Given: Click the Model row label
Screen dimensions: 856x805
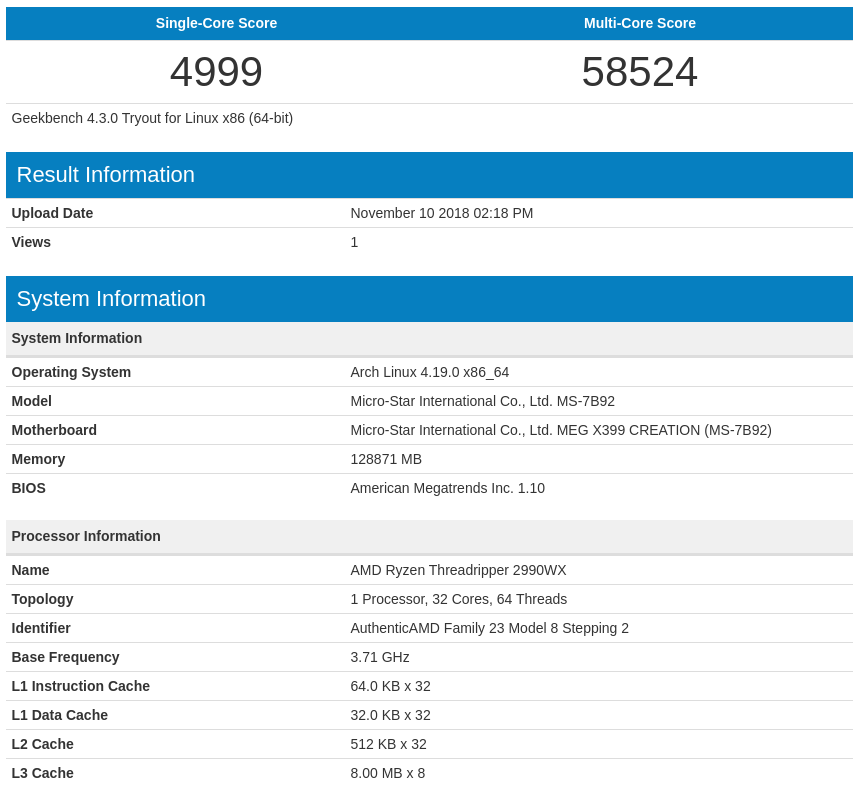Looking at the screenshot, I should point(32,401).
